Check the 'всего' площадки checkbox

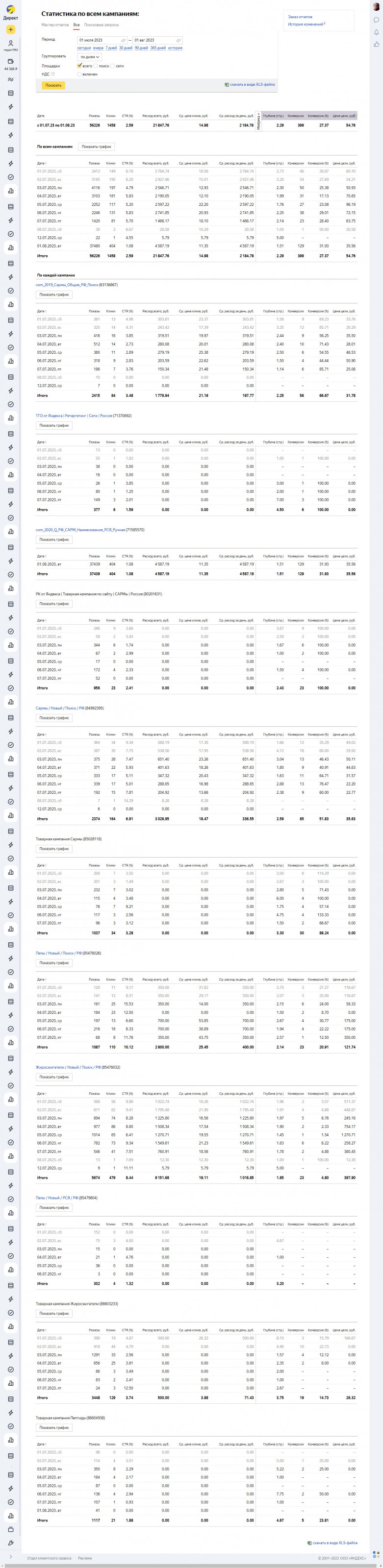tap(80, 65)
